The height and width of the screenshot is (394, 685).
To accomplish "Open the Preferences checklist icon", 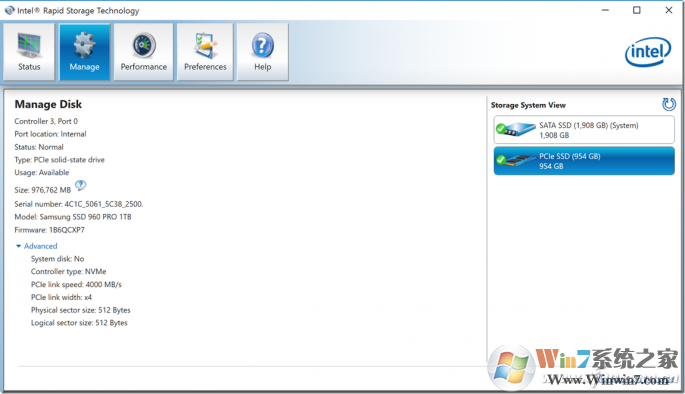I will [x=205, y=45].
